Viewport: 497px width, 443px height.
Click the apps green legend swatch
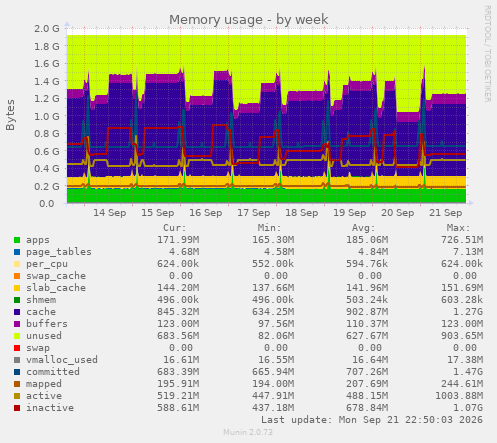coord(17,240)
